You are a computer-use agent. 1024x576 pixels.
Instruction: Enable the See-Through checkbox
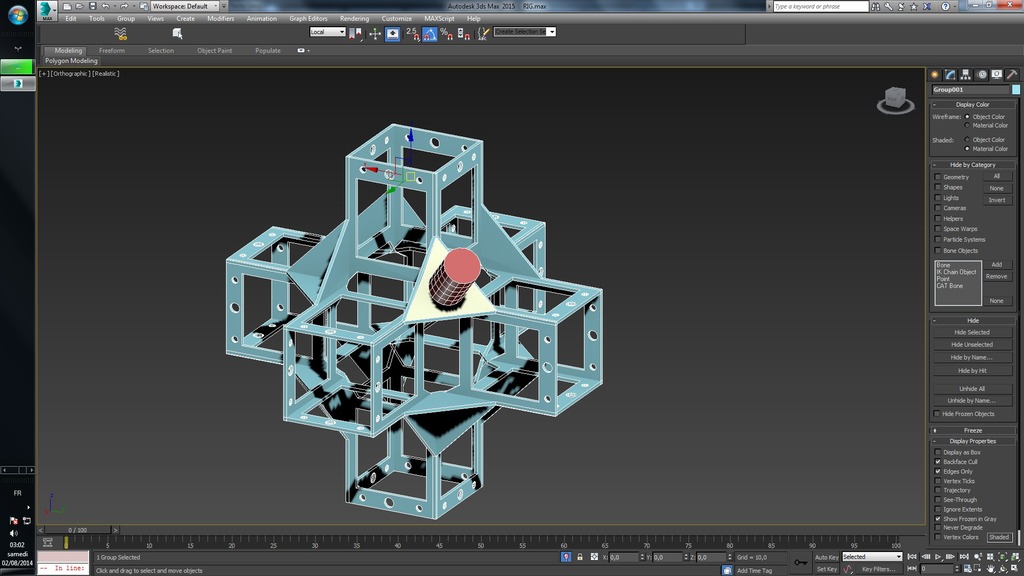tap(938, 500)
